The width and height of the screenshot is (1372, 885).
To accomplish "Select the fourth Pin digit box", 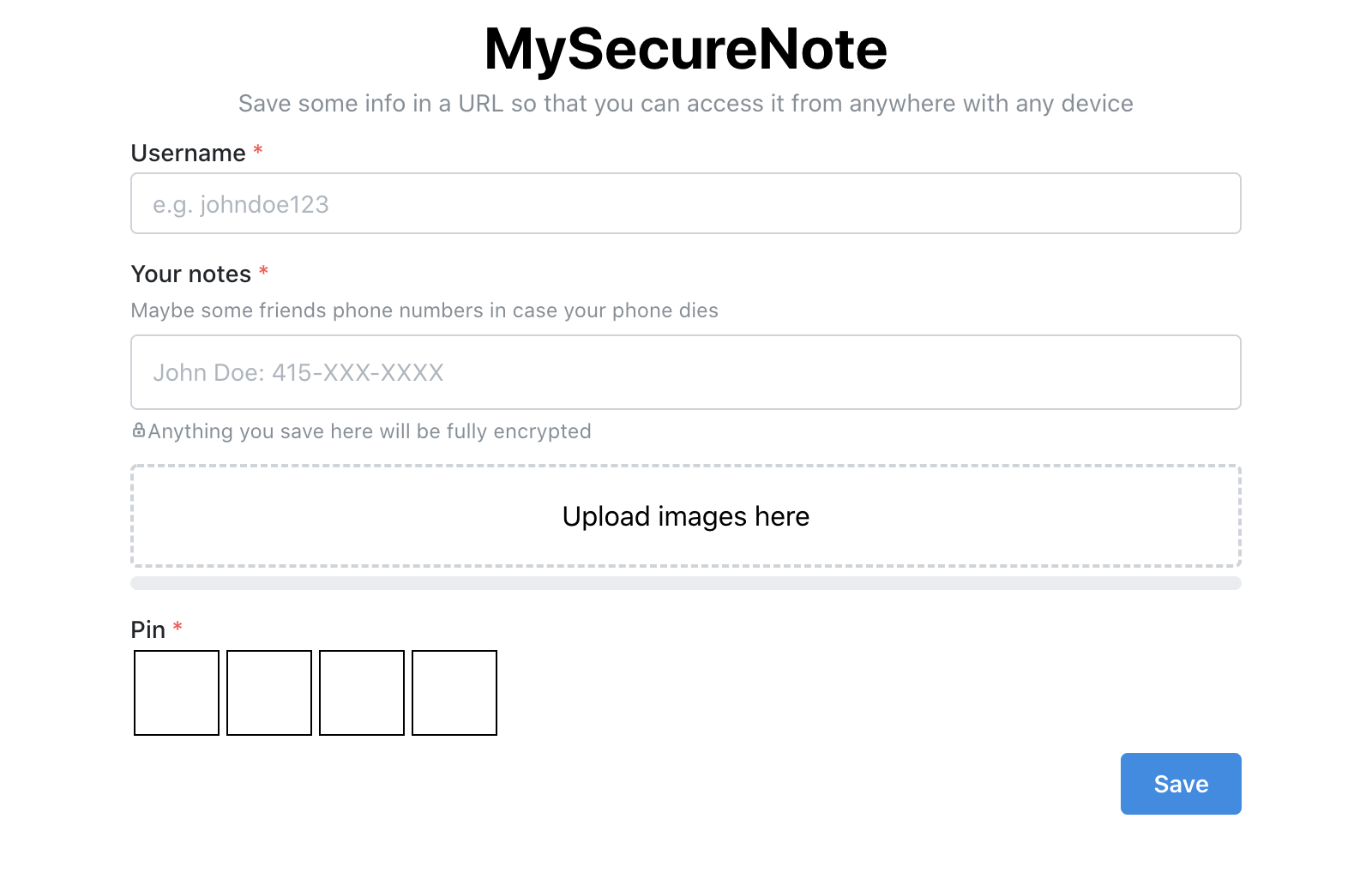I will pyautogui.click(x=454, y=693).
